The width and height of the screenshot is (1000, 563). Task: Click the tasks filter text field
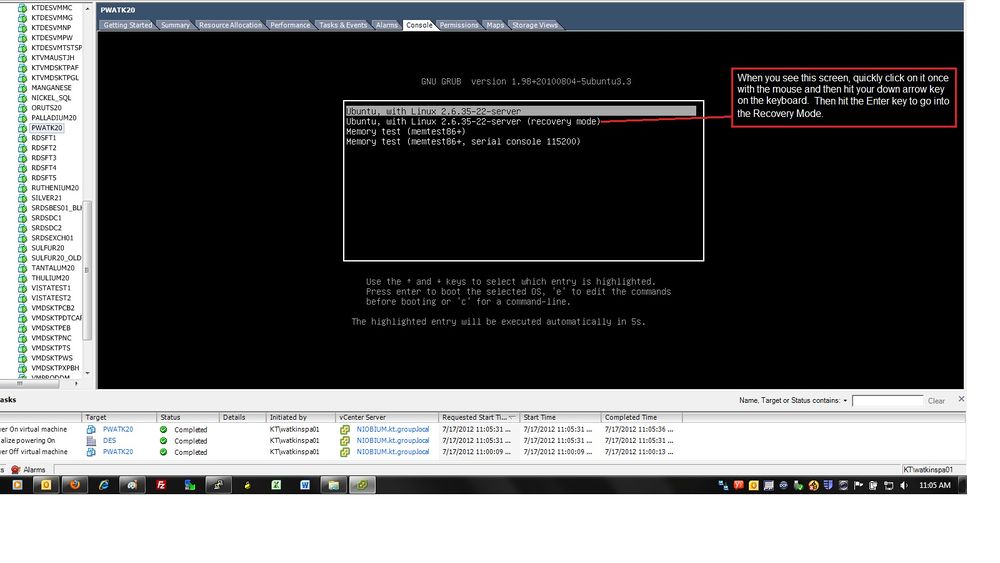[887, 401]
